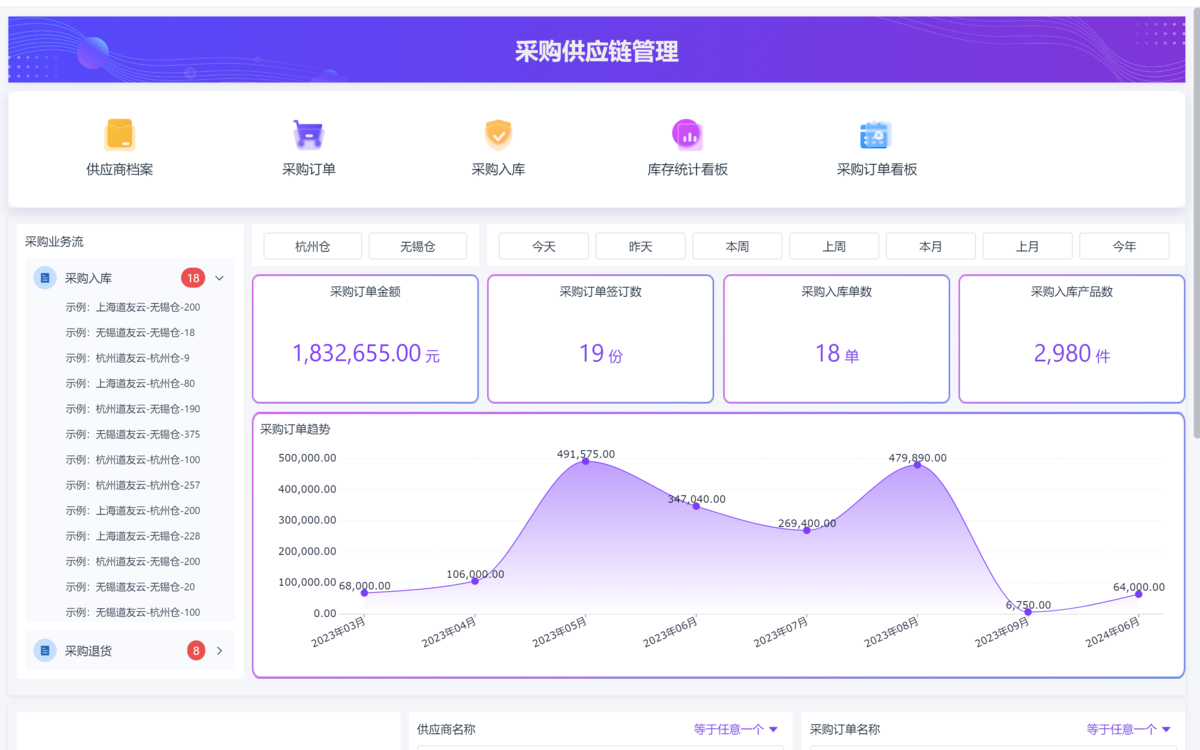Open 等于任意一个 dropdown for 采购订单名称
Viewport: 1200px width, 750px height.
point(1129,730)
